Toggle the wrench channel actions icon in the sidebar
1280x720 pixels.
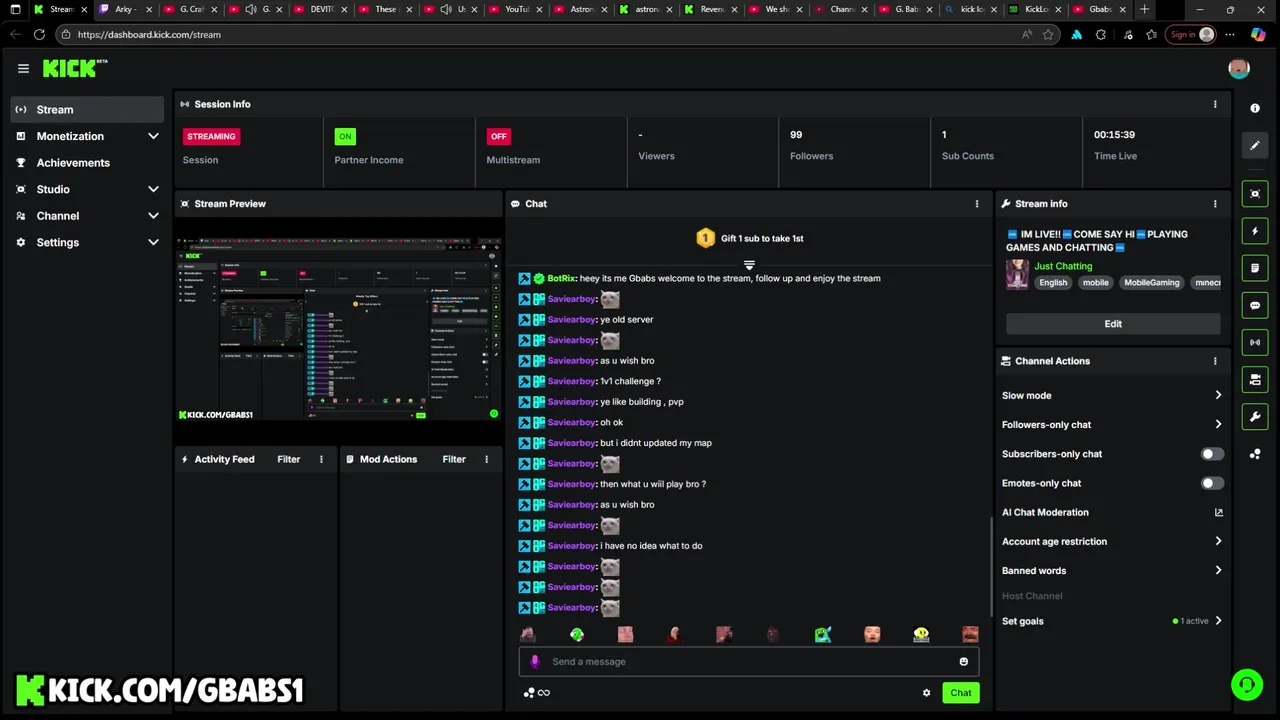(1255, 416)
